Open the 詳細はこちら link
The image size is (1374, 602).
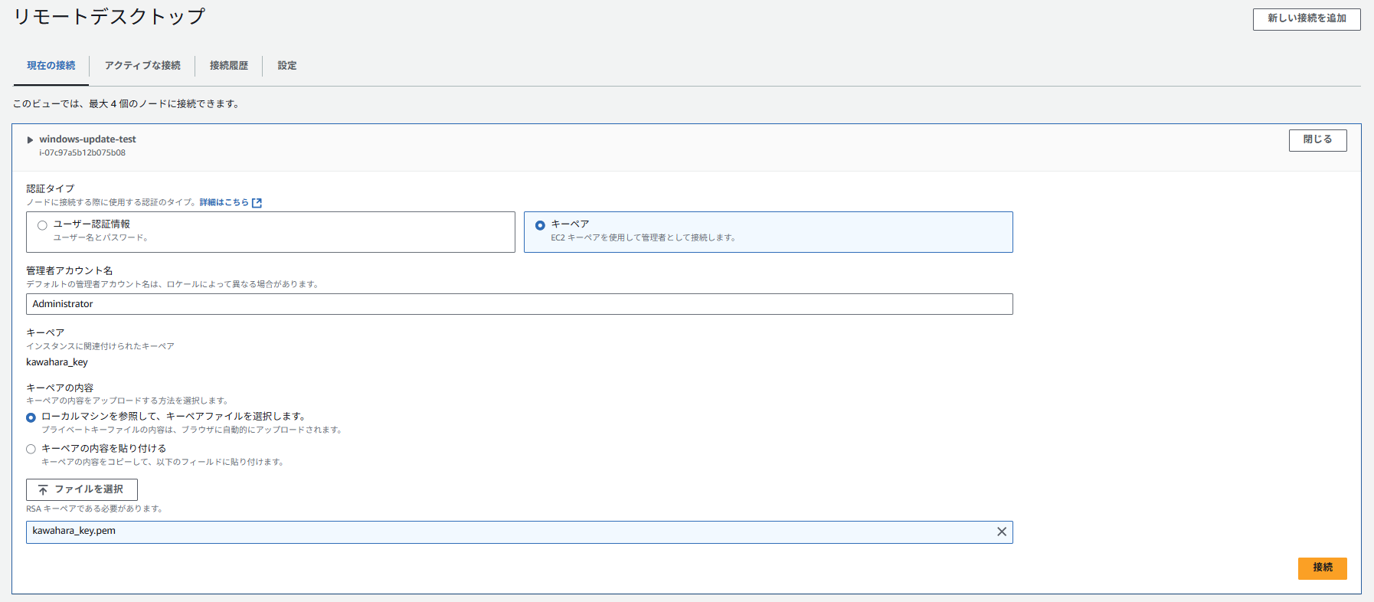224,203
